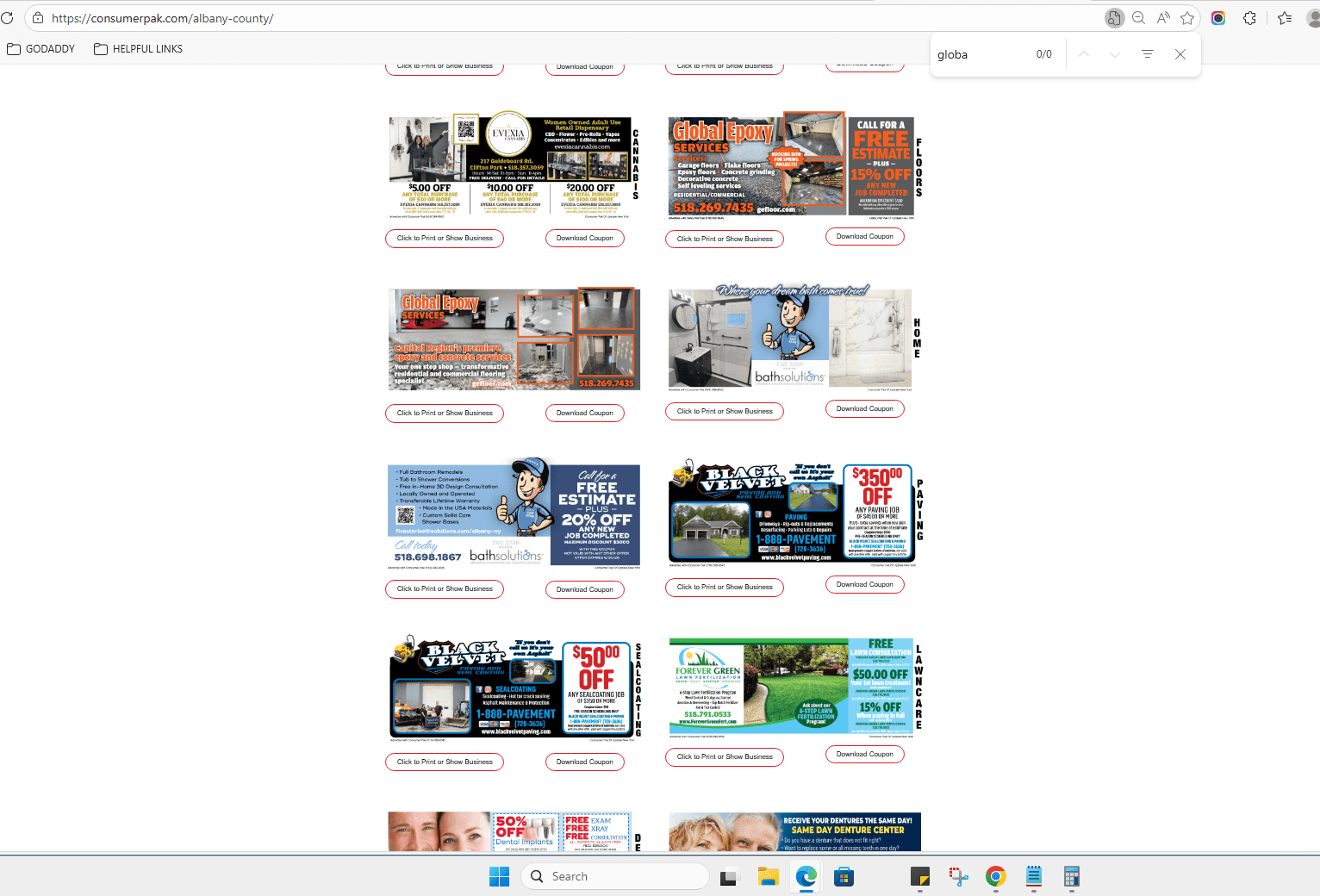The width and height of the screenshot is (1320, 896).
Task: Open Task View from the taskbar
Action: [x=730, y=876]
